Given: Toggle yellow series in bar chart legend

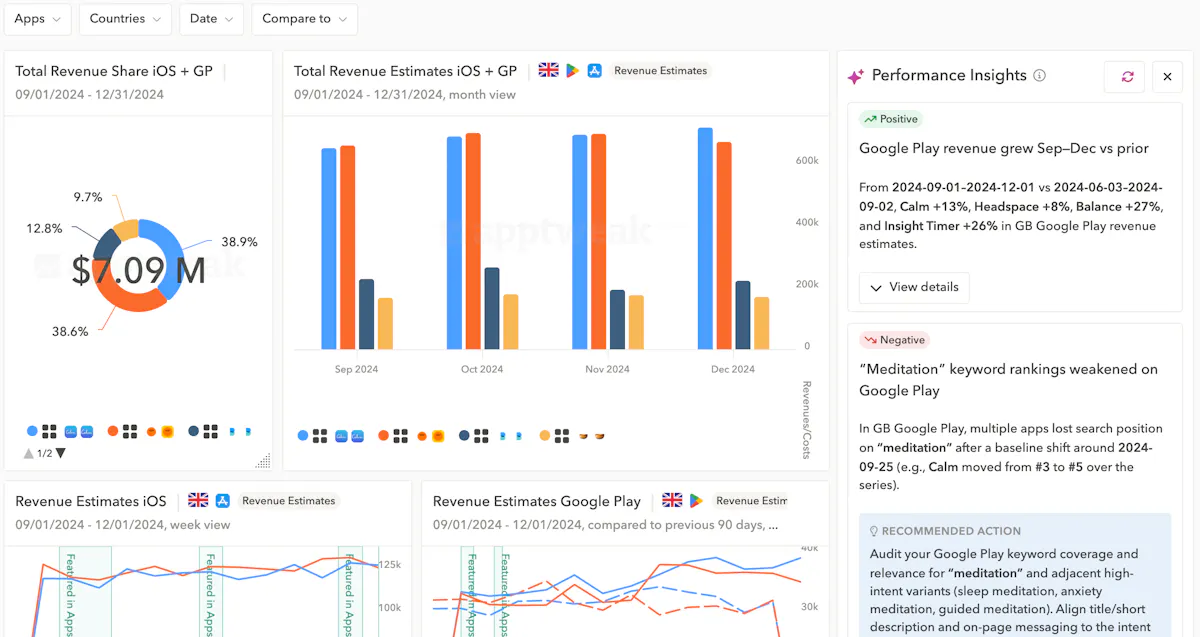Looking at the screenshot, I should (545, 436).
